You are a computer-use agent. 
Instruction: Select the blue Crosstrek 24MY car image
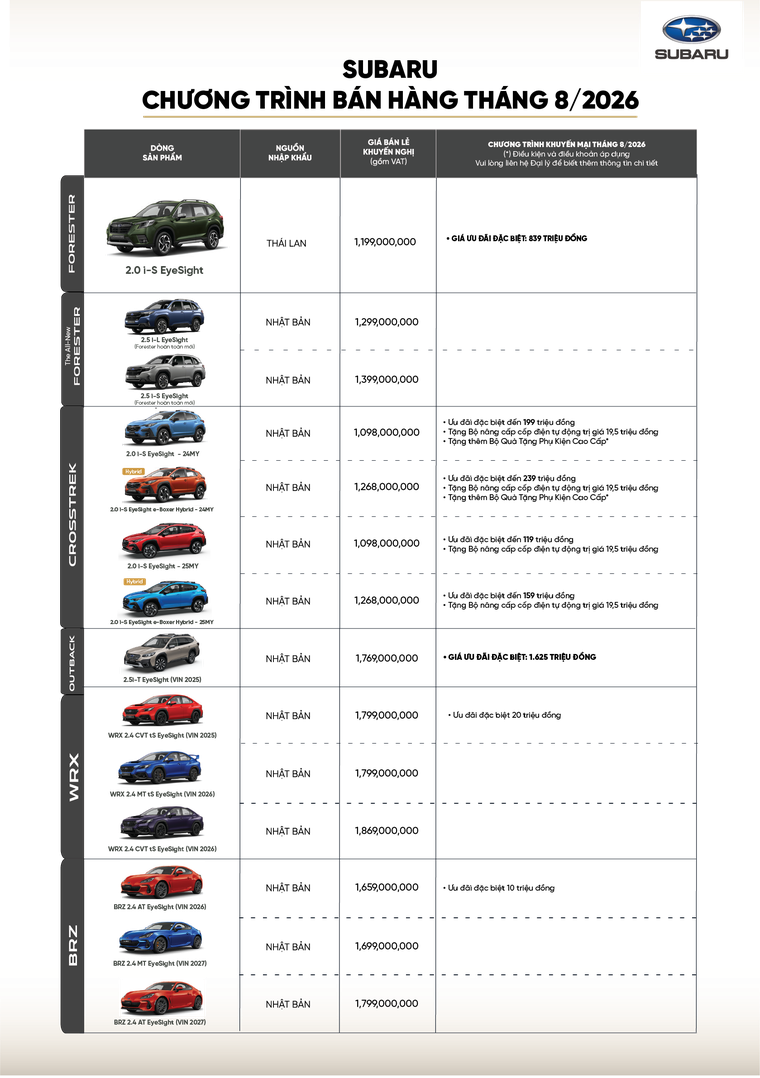tap(165, 429)
